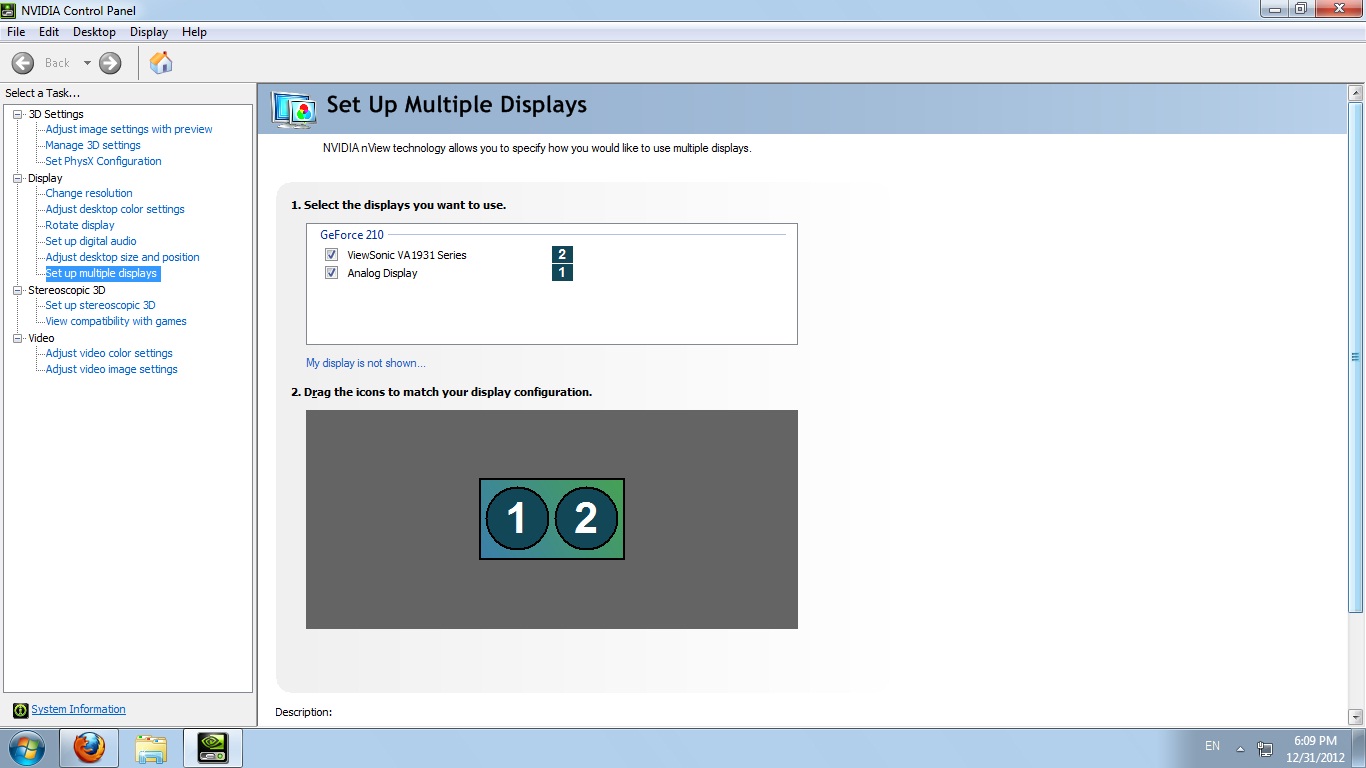Uncheck the ViewSonic VA1931 Series display
Screen dimensions: 1366x768
[331, 255]
